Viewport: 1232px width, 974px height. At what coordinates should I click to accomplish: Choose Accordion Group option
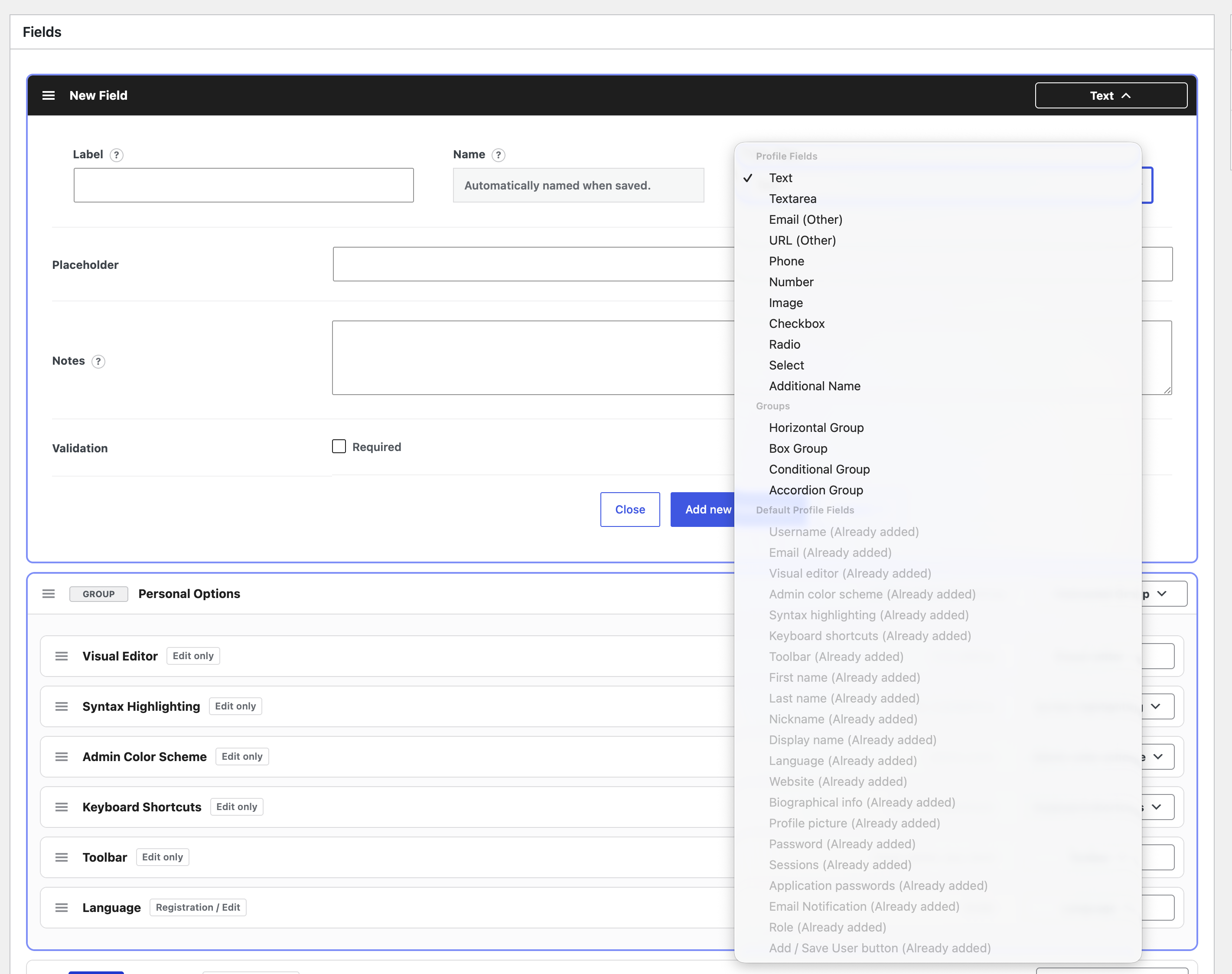(x=938, y=490)
